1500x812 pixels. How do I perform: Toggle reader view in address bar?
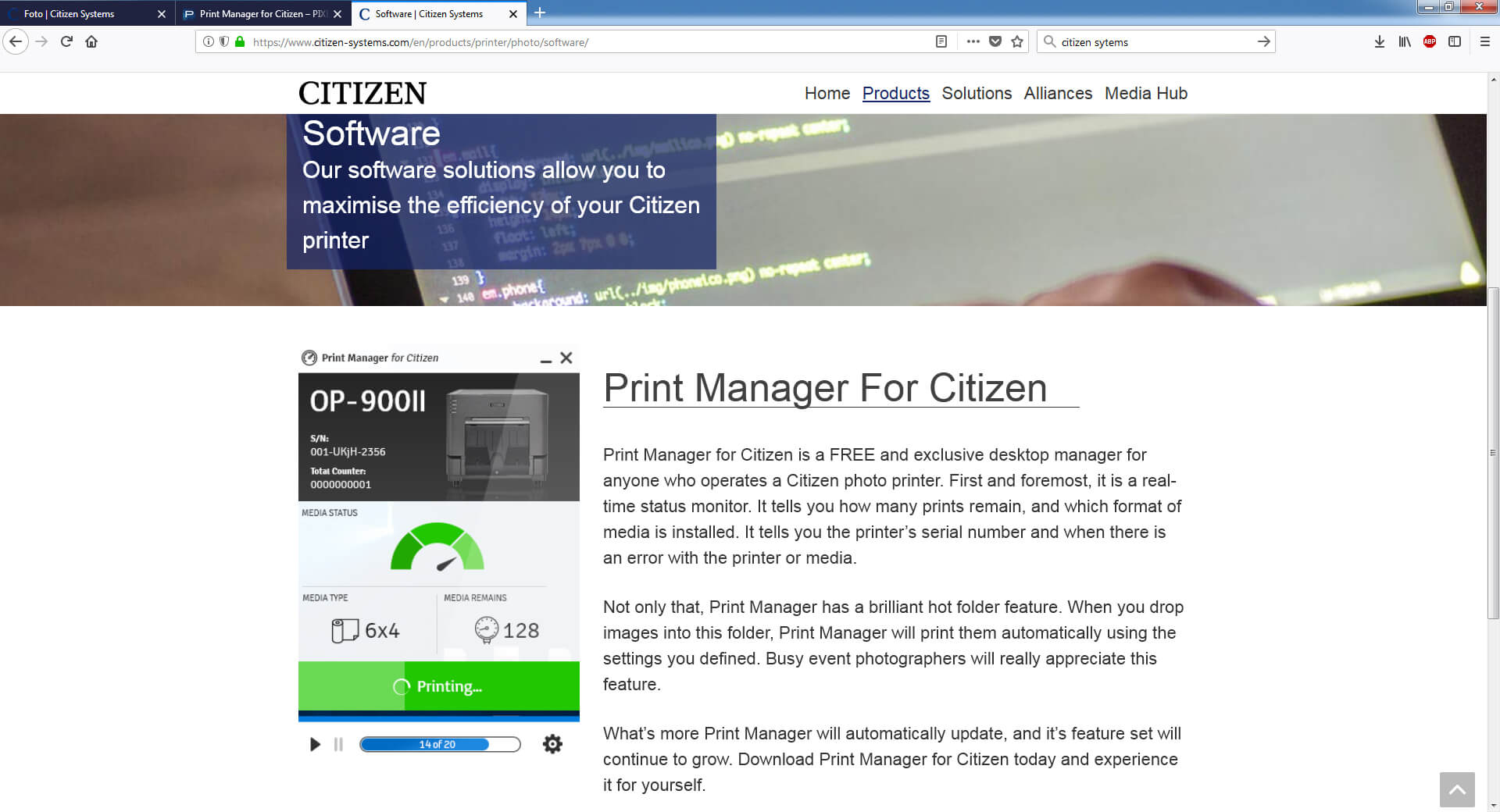click(x=941, y=41)
